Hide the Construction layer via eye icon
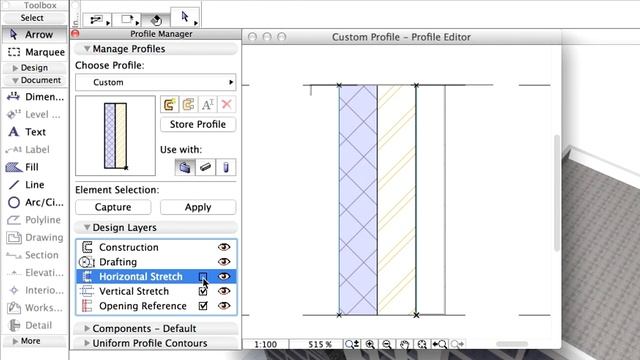Screen dimensions: 640x360 pyautogui.click(x=224, y=247)
